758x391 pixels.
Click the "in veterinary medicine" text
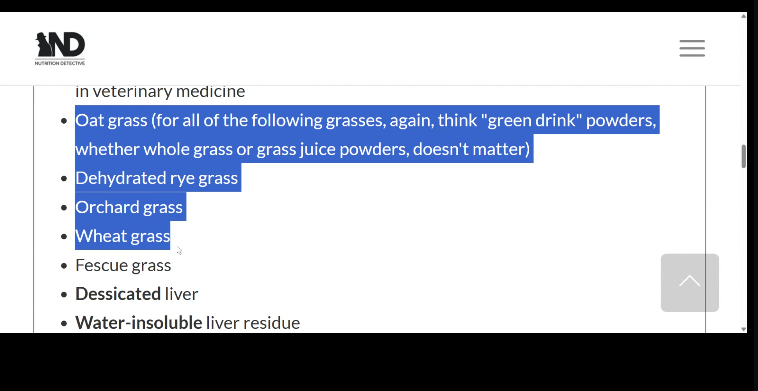tap(160, 91)
